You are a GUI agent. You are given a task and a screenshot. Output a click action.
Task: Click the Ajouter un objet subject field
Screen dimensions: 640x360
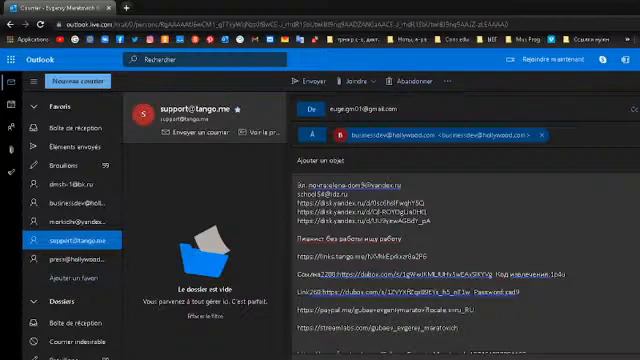click(x=465, y=161)
